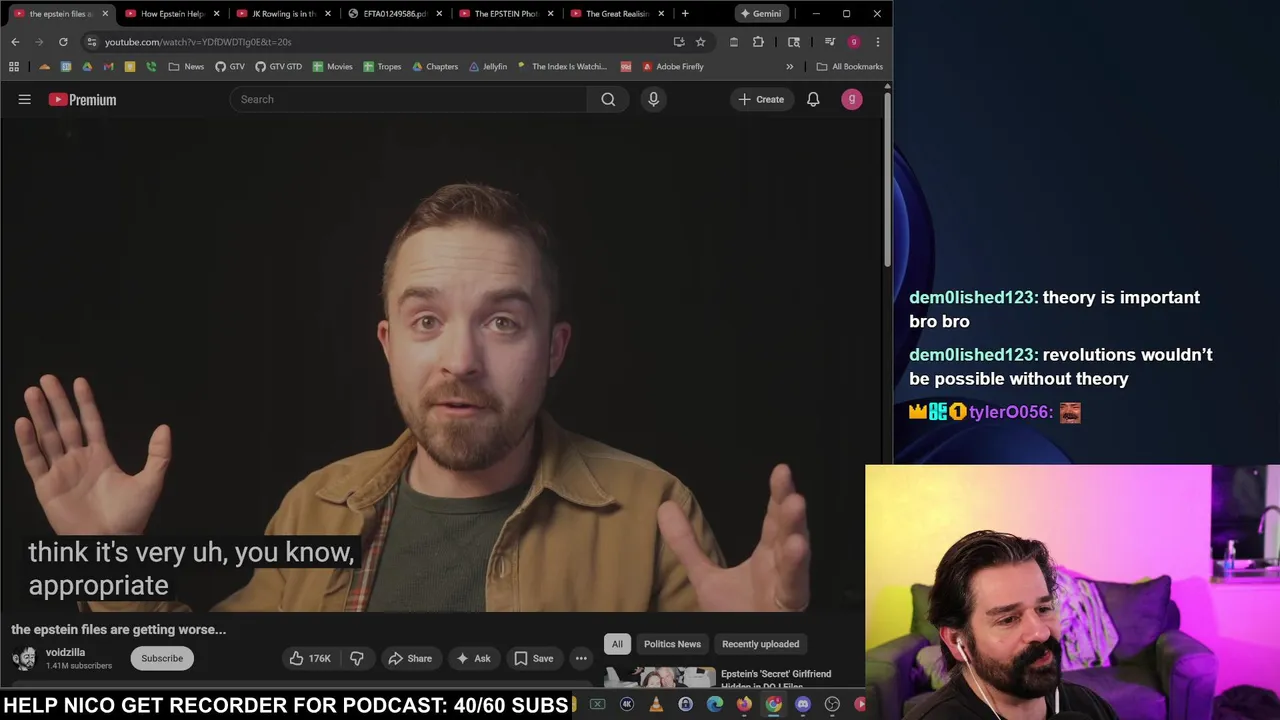
Task: Open Firefox from the taskbar
Action: point(744,704)
